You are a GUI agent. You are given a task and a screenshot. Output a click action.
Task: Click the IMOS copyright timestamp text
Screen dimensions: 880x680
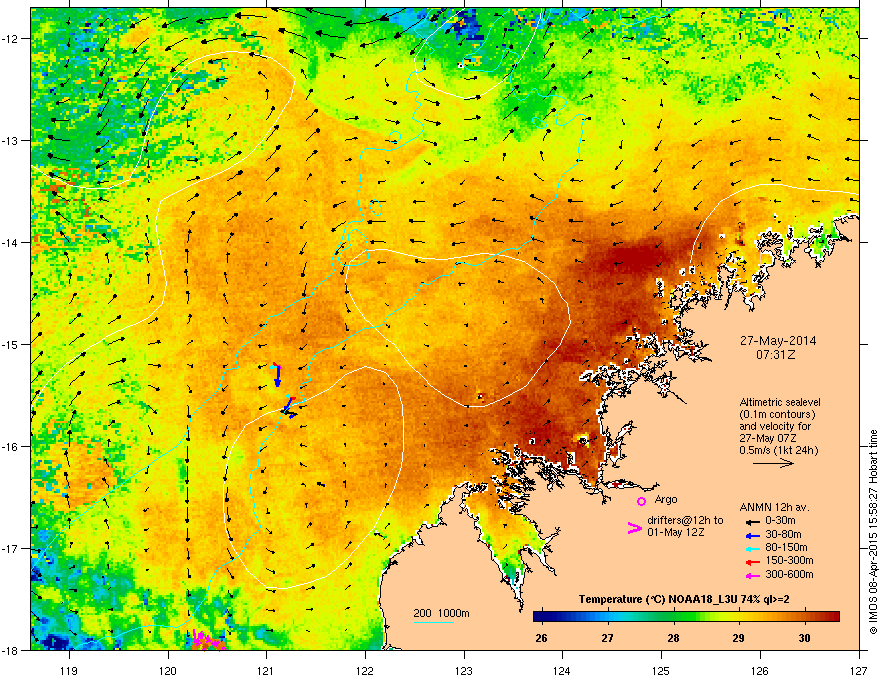point(873,532)
